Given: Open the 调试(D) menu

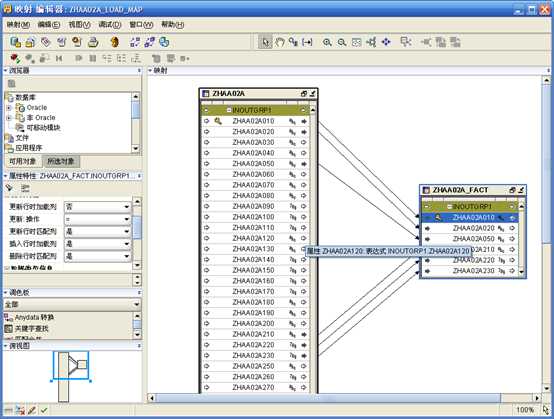Looking at the screenshot, I should 110,25.
